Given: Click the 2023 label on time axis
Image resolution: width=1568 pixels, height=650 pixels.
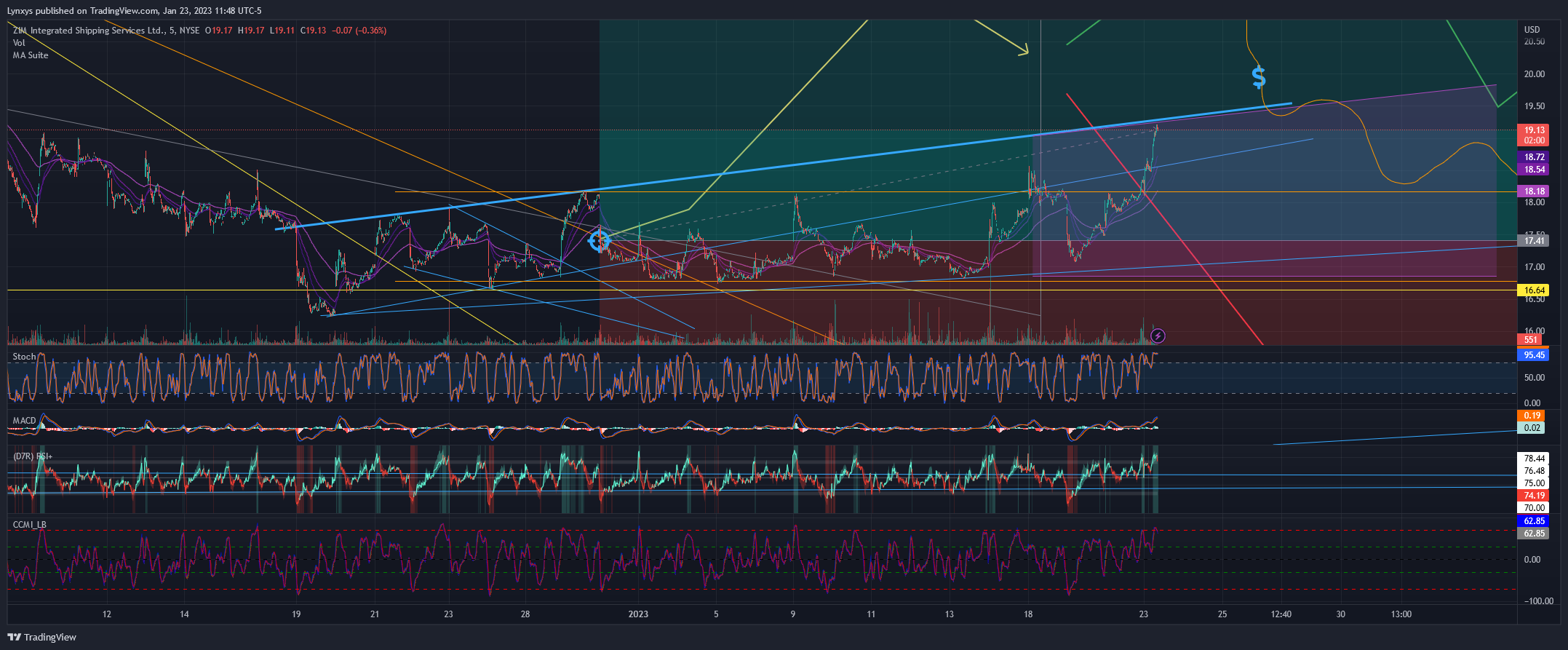Looking at the screenshot, I should coord(638,614).
